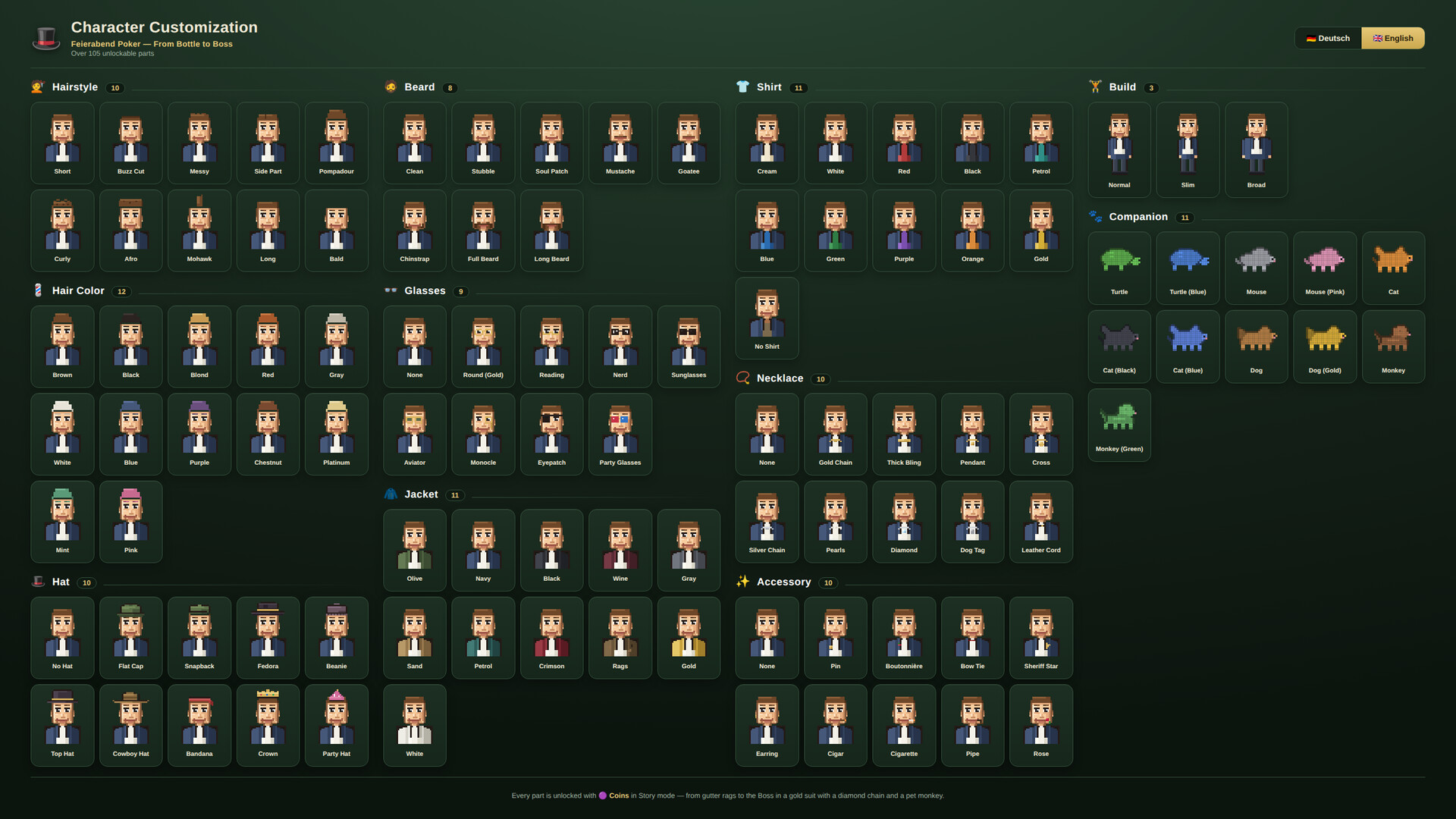The height and width of the screenshot is (819, 1456).
Task: Choose the Cat (Black) companion
Action: (1119, 347)
